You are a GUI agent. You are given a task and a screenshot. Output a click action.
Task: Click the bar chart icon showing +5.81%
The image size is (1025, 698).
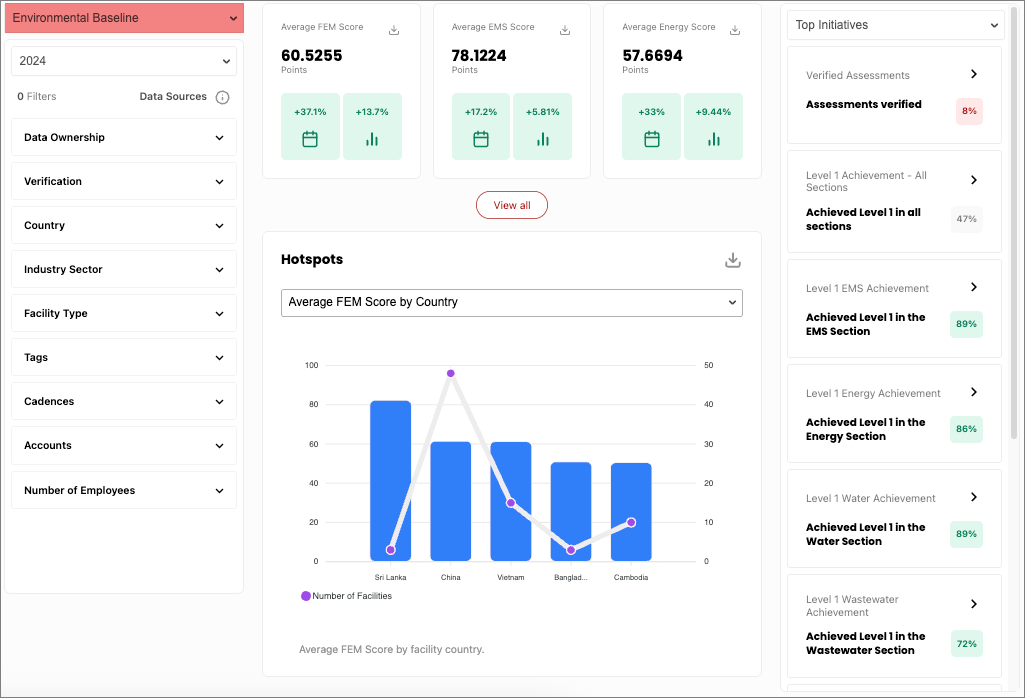[542, 140]
